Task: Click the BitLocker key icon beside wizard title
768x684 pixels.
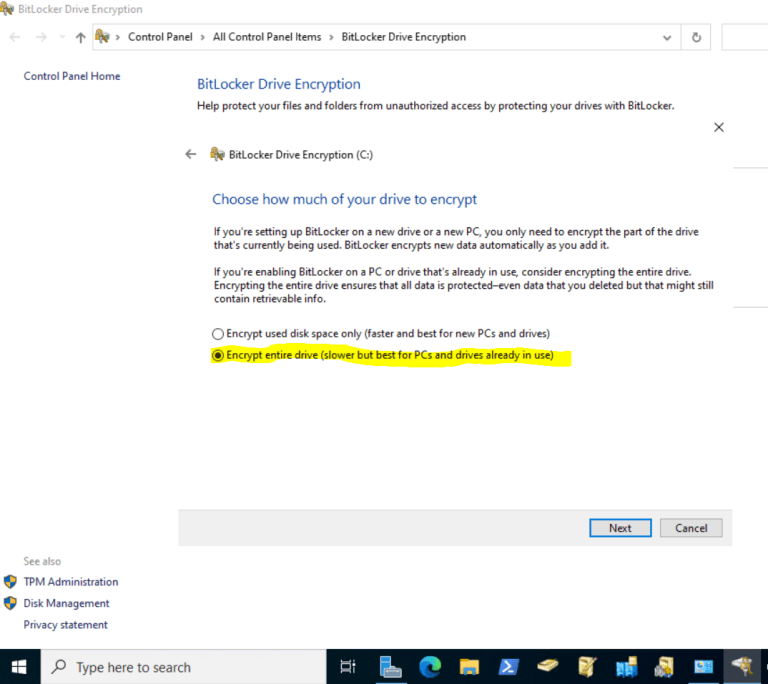Action: [217, 154]
